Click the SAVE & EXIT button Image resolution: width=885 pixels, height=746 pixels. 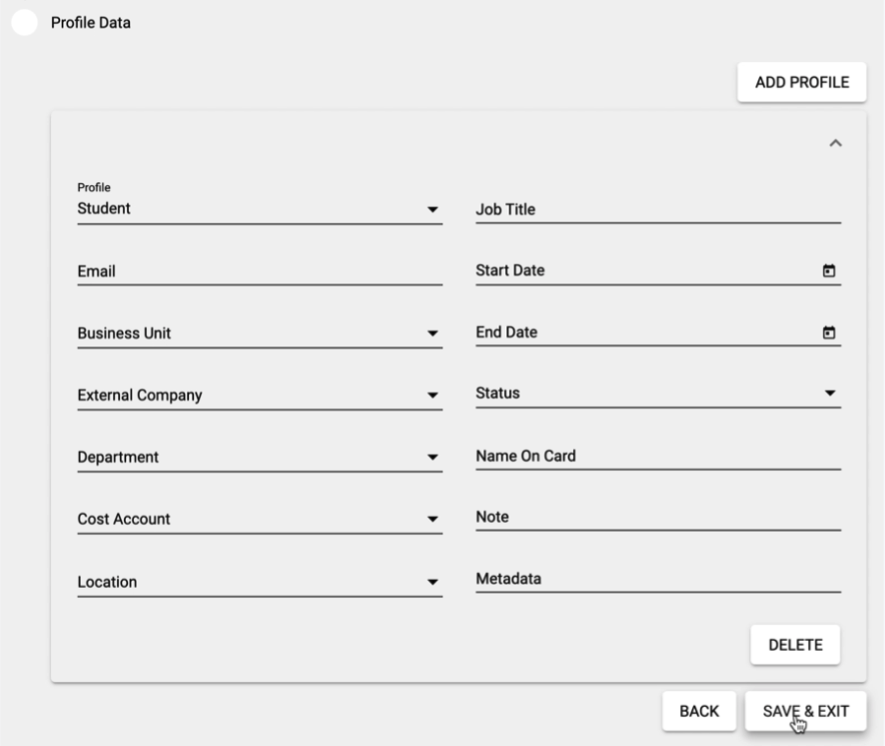point(806,710)
